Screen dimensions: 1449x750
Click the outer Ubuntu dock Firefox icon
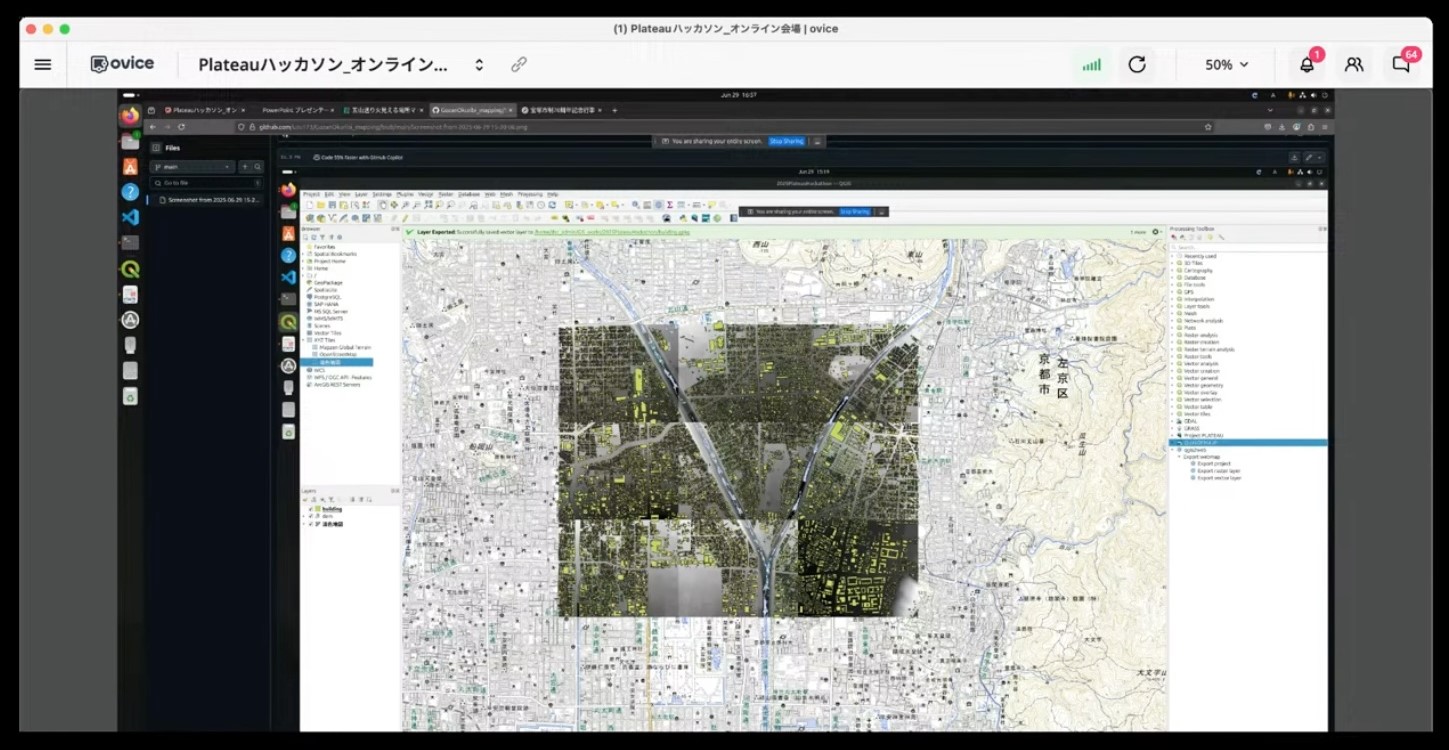130,115
